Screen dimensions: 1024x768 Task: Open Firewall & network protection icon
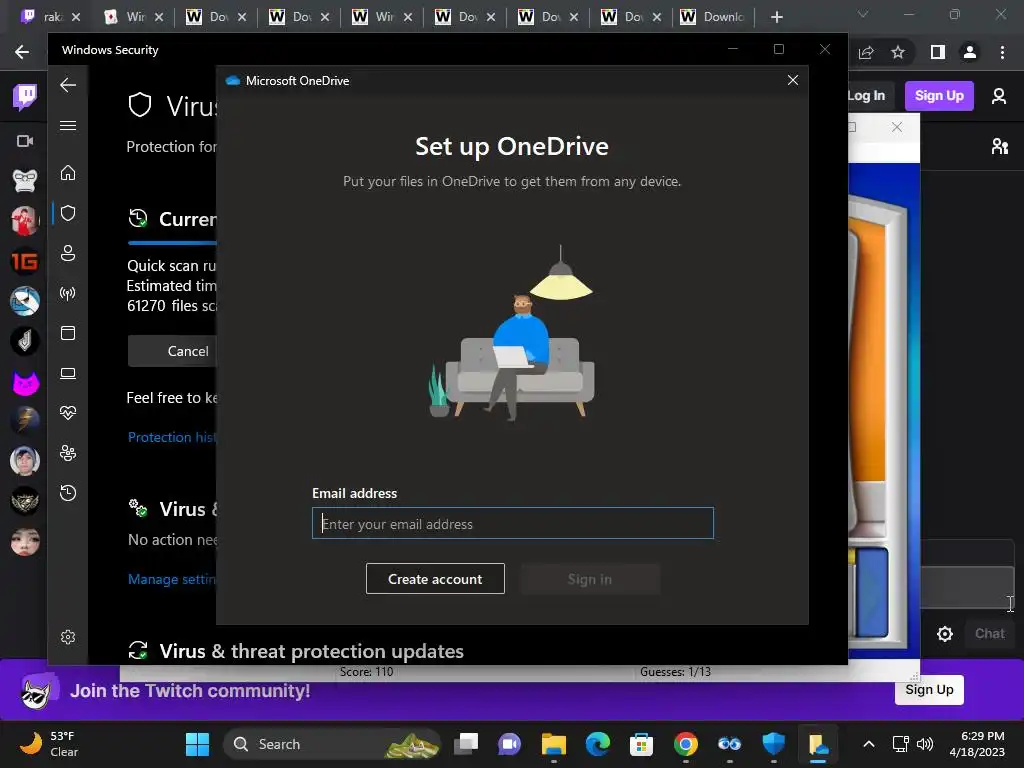[x=68, y=293]
